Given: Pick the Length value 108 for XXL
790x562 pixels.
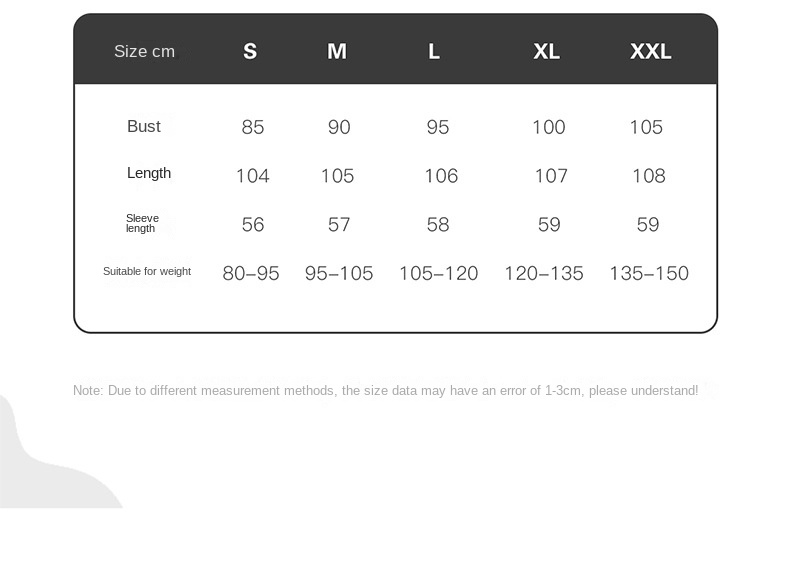Looking at the screenshot, I should tap(648, 176).
